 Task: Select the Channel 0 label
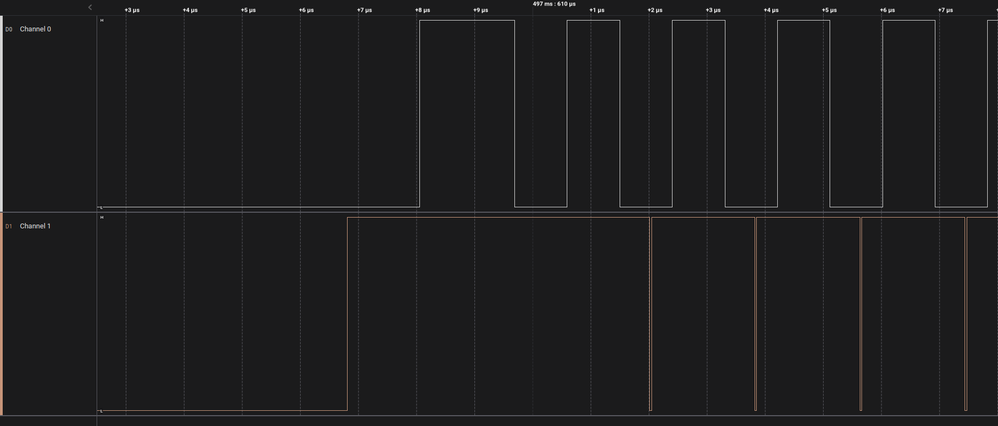tap(36, 29)
